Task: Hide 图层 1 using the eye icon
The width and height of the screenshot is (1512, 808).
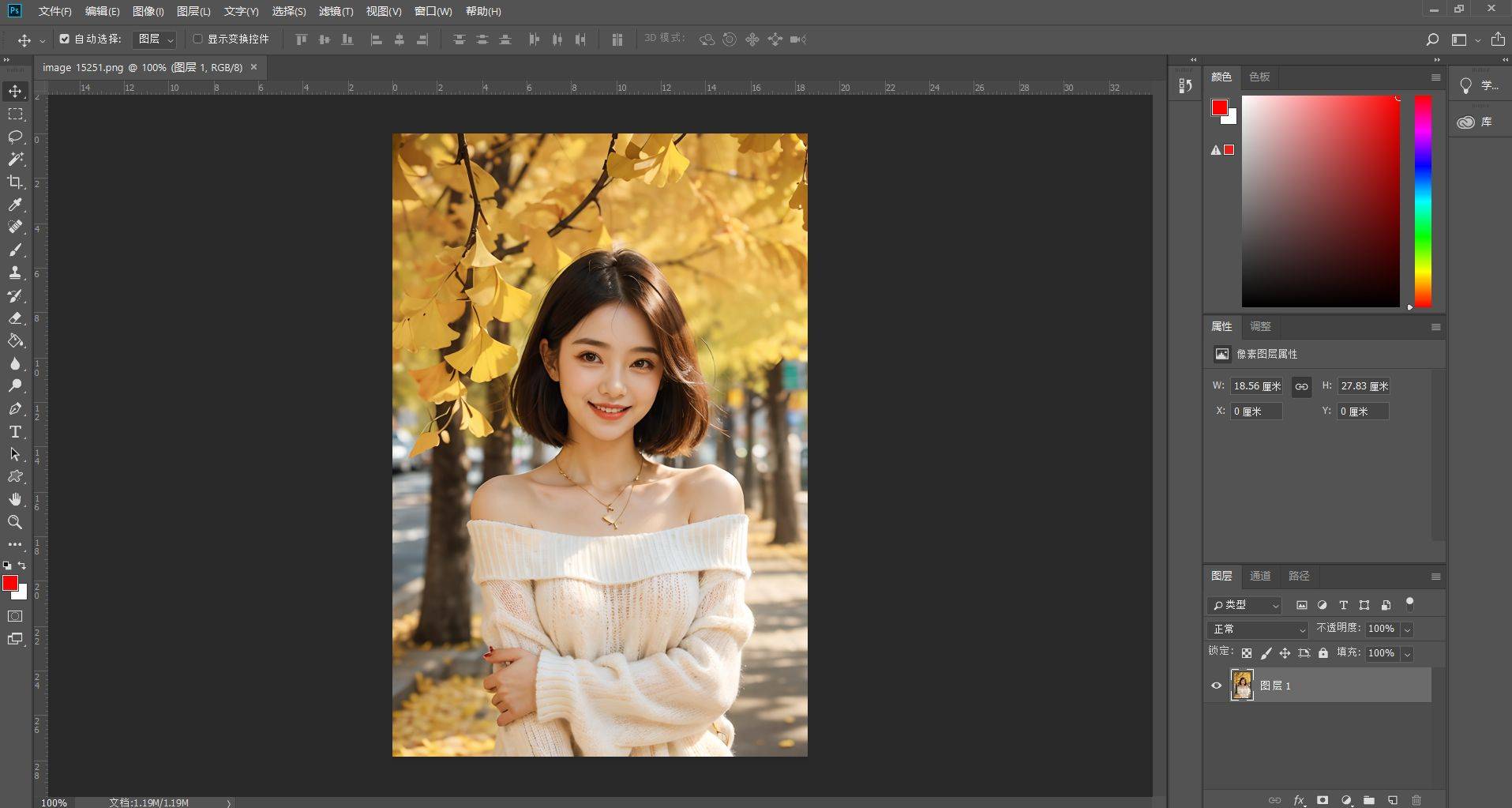Action: click(x=1216, y=686)
